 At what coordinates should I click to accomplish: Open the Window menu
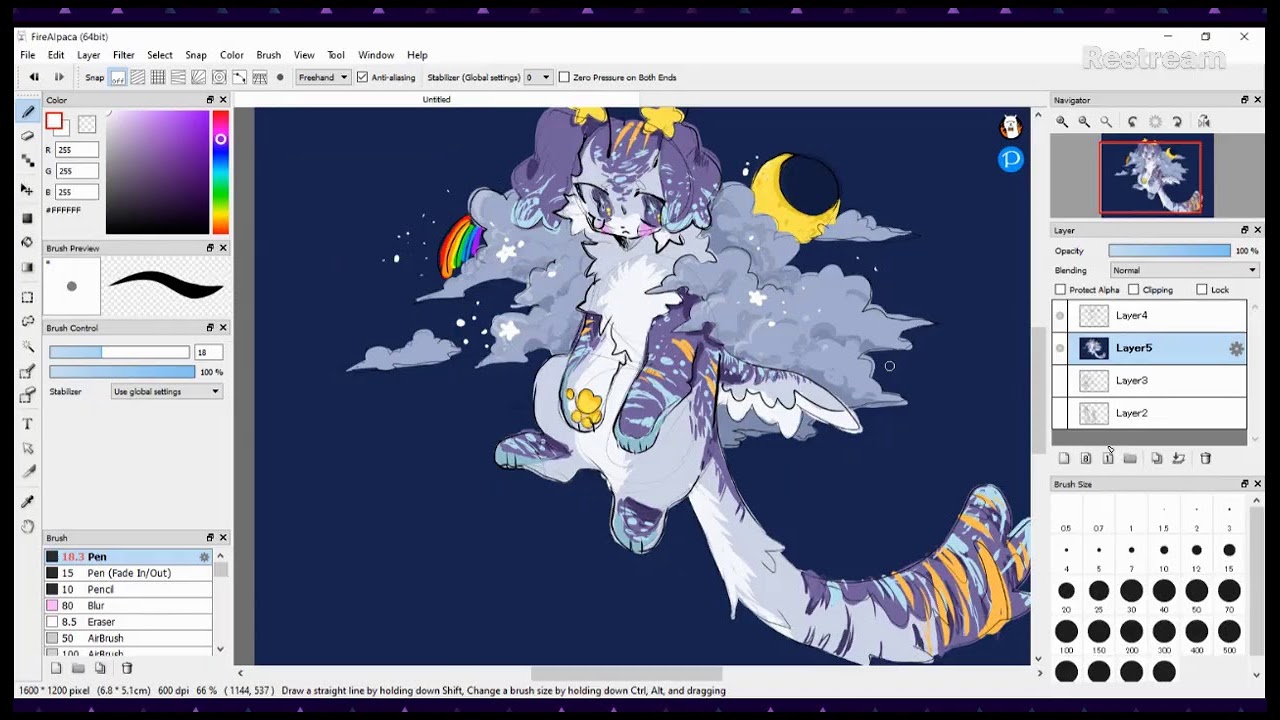click(376, 55)
